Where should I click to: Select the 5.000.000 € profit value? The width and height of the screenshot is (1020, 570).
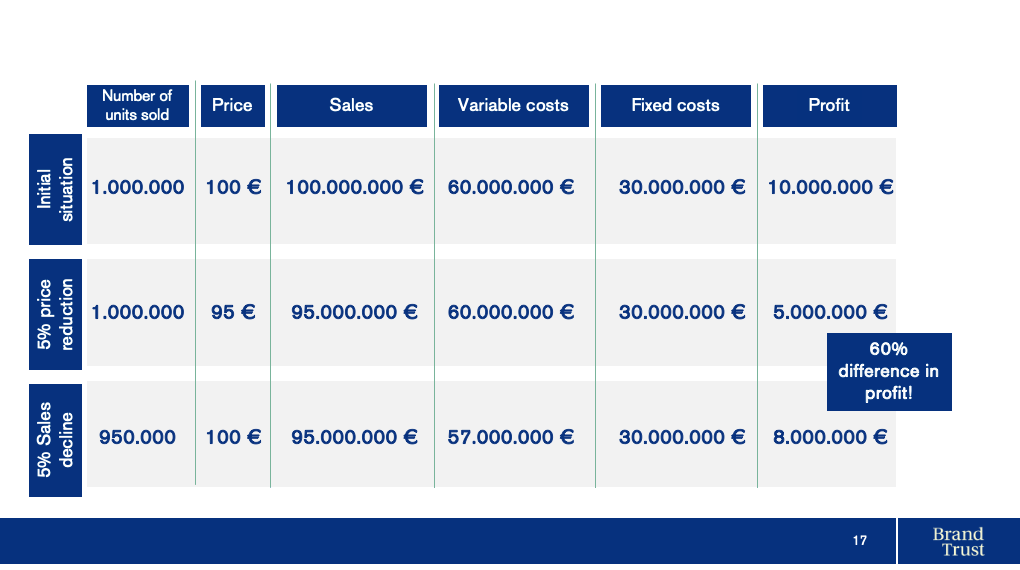(x=830, y=312)
